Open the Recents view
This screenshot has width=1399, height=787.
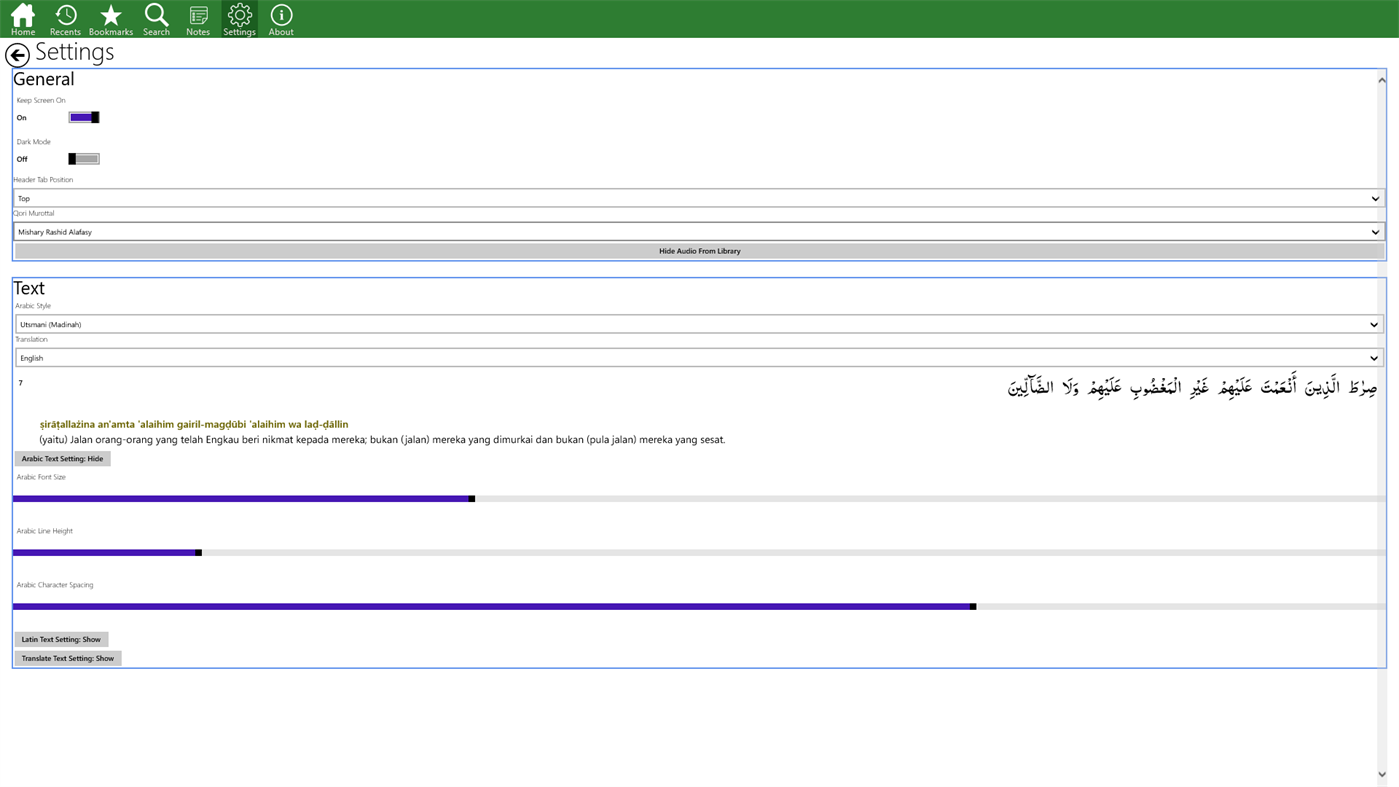pos(65,17)
